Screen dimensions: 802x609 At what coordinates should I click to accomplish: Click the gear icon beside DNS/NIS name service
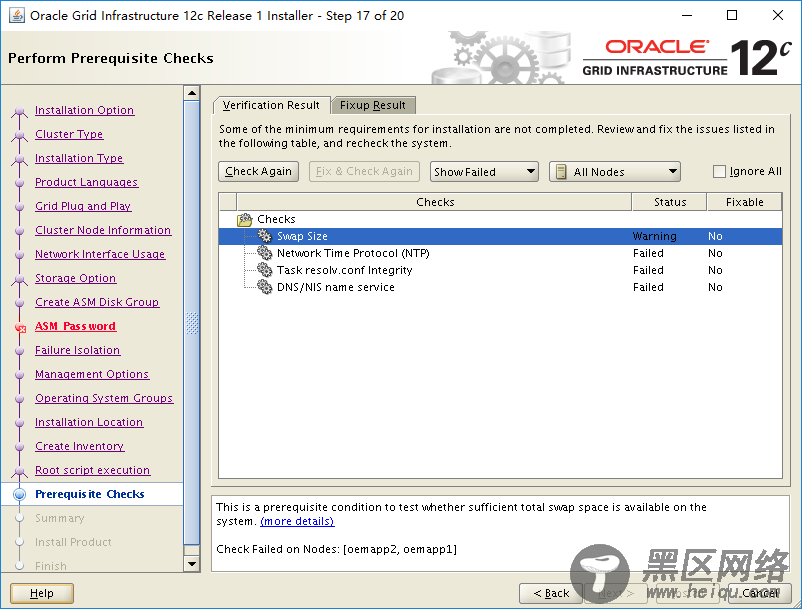tap(264, 286)
